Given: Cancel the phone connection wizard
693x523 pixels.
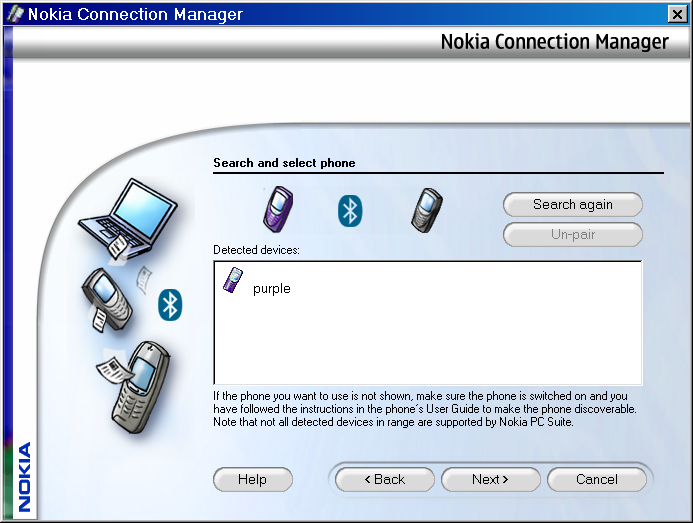Looking at the screenshot, I should [597, 480].
